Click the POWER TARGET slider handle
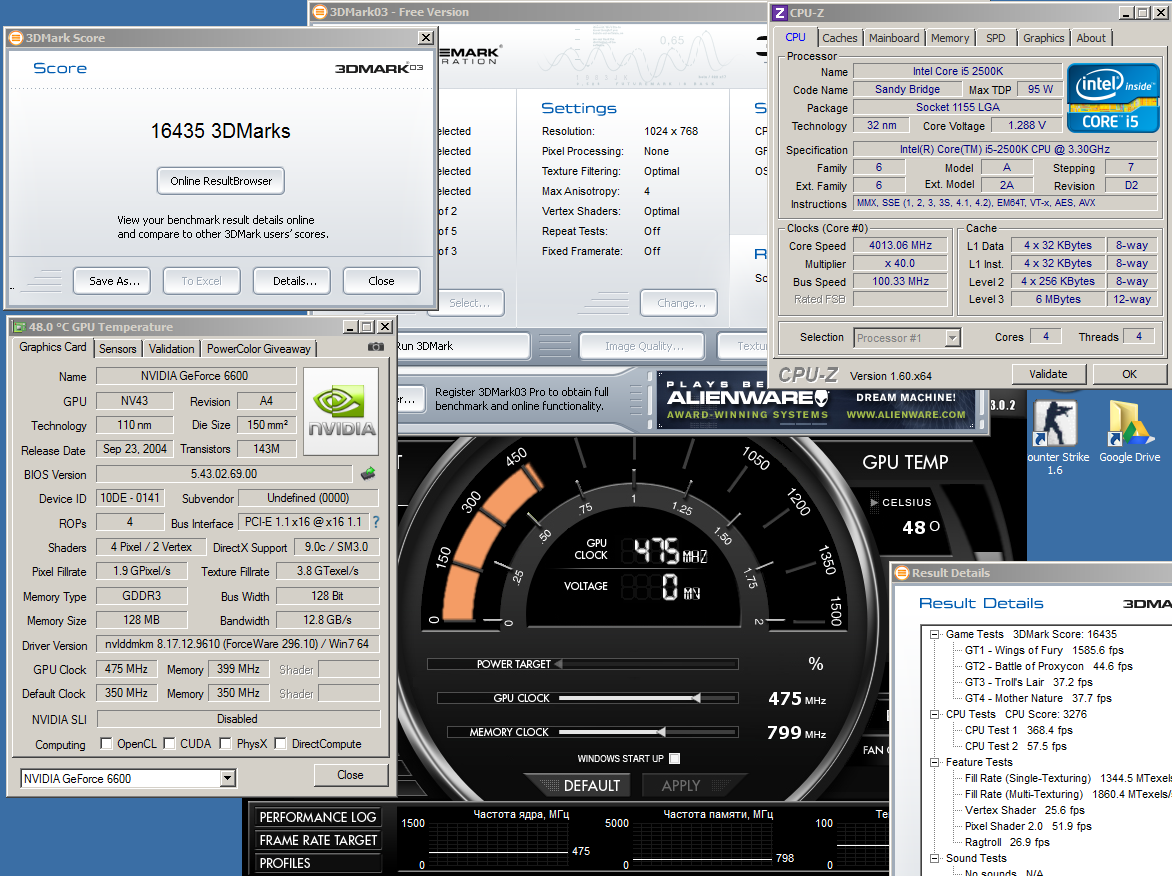This screenshot has height=876, width=1172. point(558,664)
